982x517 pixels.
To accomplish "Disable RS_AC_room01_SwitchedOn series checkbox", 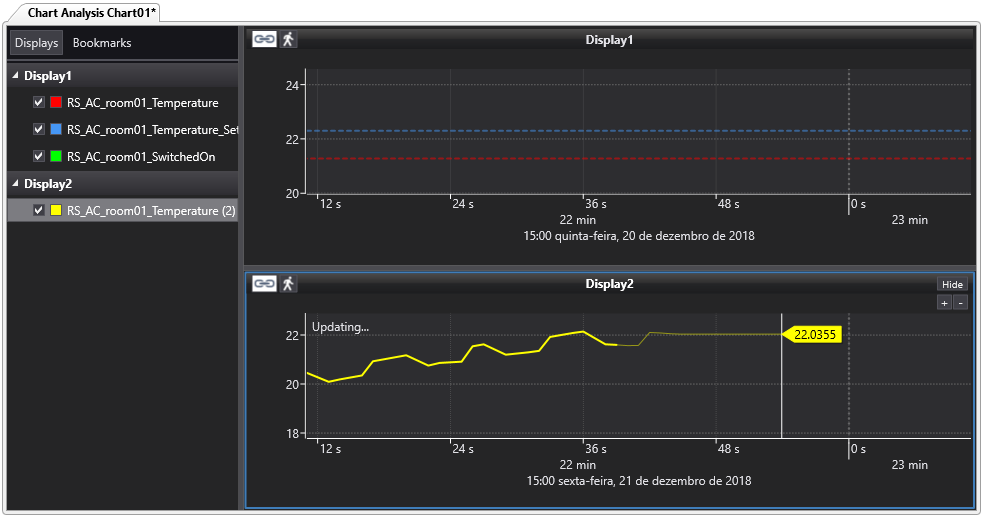I will pyautogui.click(x=39, y=157).
